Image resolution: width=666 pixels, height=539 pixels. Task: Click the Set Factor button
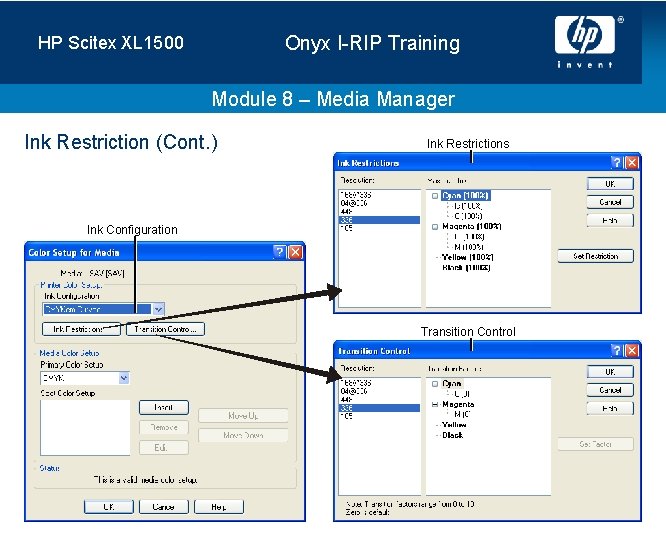click(595, 444)
